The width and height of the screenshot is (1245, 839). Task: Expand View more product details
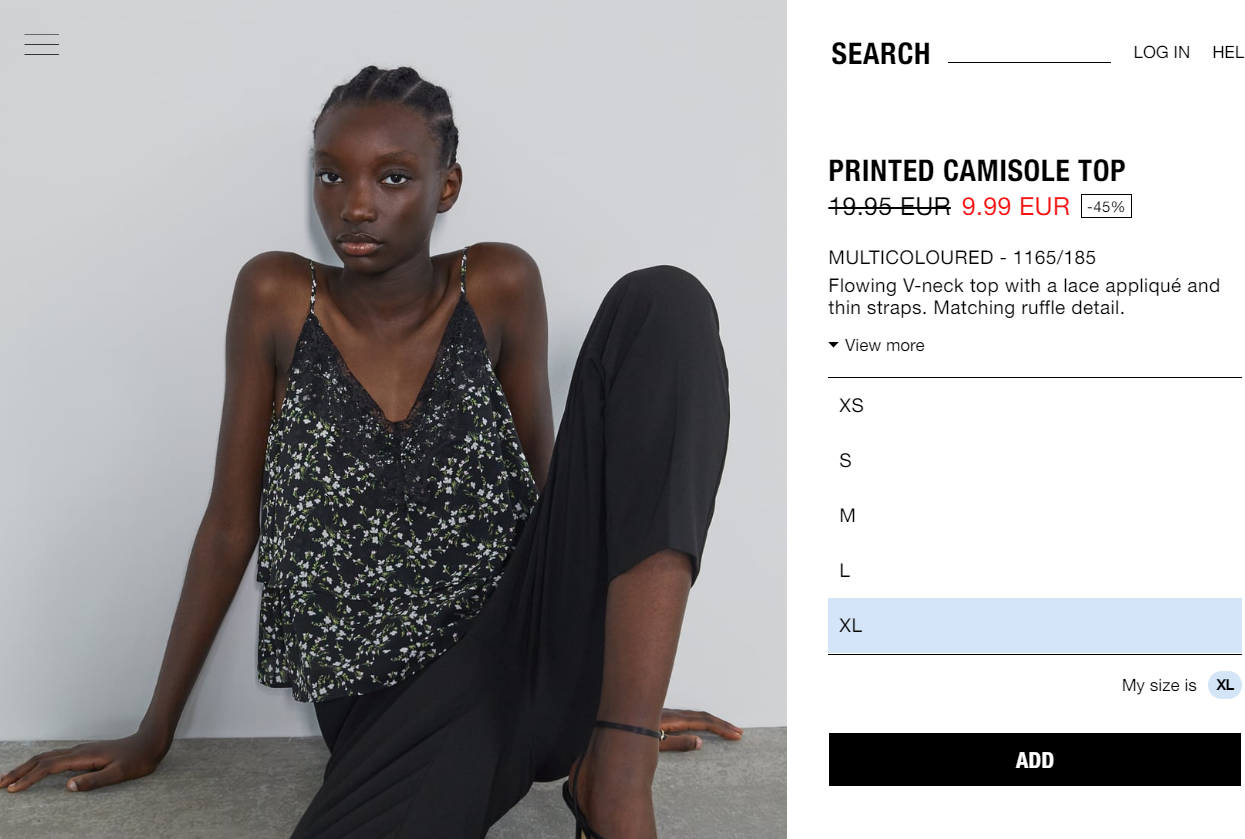[x=877, y=345]
